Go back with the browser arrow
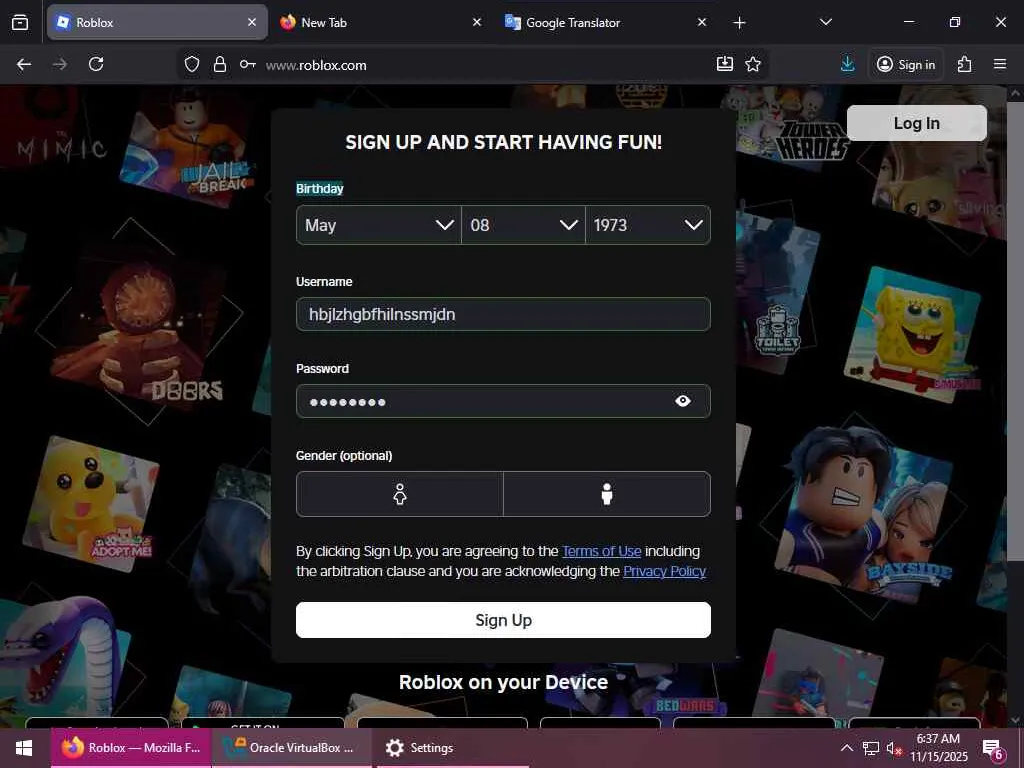Image resolution: width=1024 pixels, height=768 pixels. tap(24, 64)
